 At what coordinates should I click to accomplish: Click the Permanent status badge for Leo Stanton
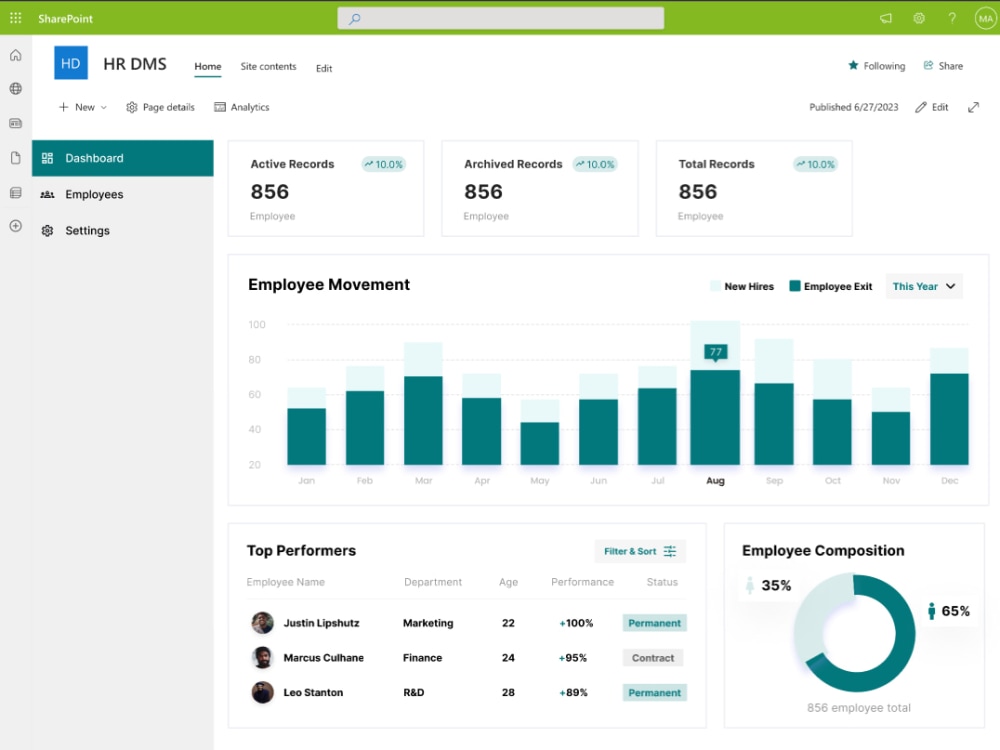(x=654, y=693)
